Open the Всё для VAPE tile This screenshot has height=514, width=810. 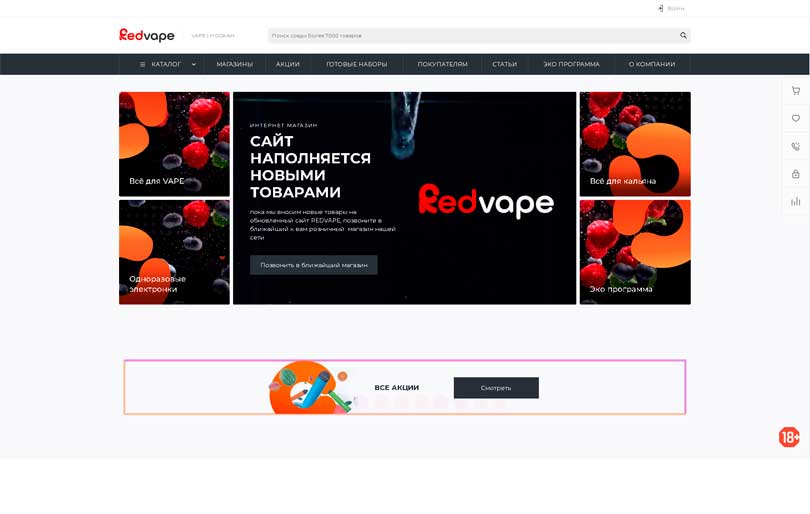click(x=174, y=144)
